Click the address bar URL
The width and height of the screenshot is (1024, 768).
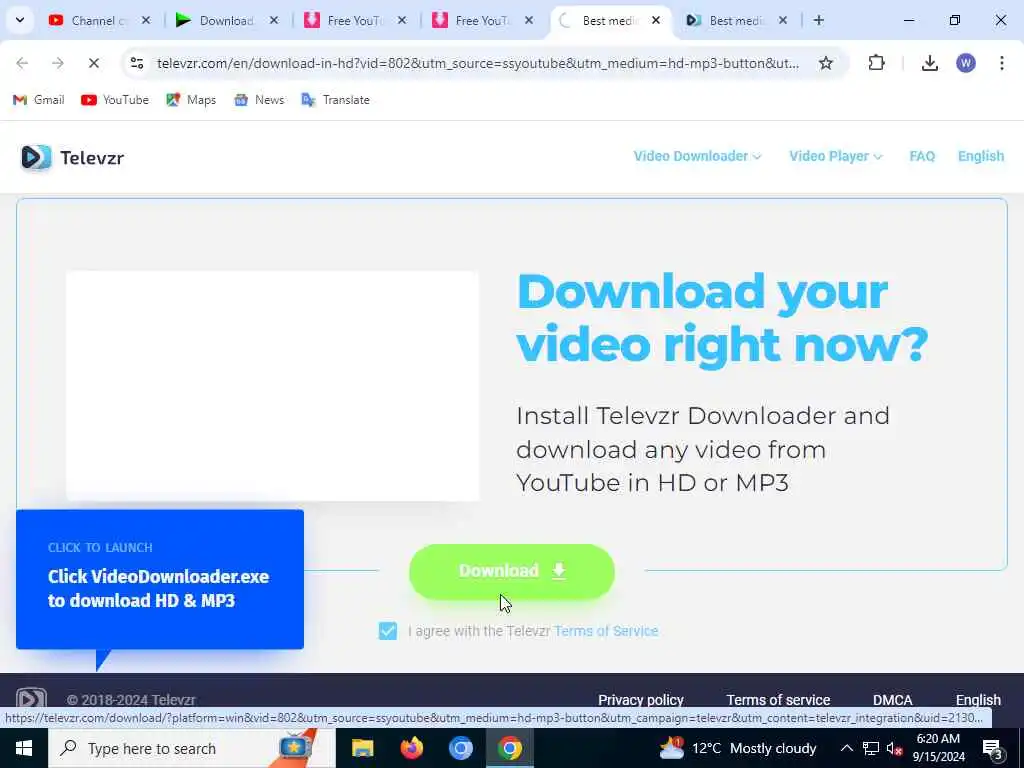(x=477, y=63)
